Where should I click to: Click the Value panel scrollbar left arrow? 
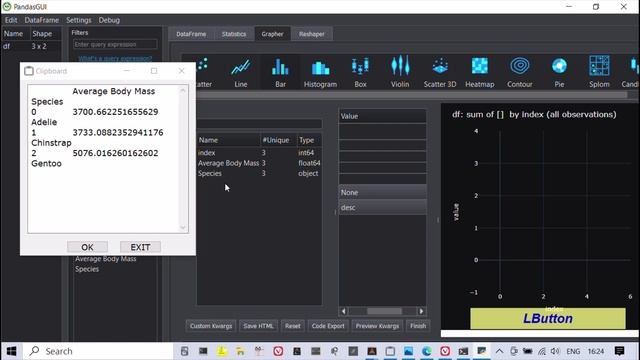344,311
